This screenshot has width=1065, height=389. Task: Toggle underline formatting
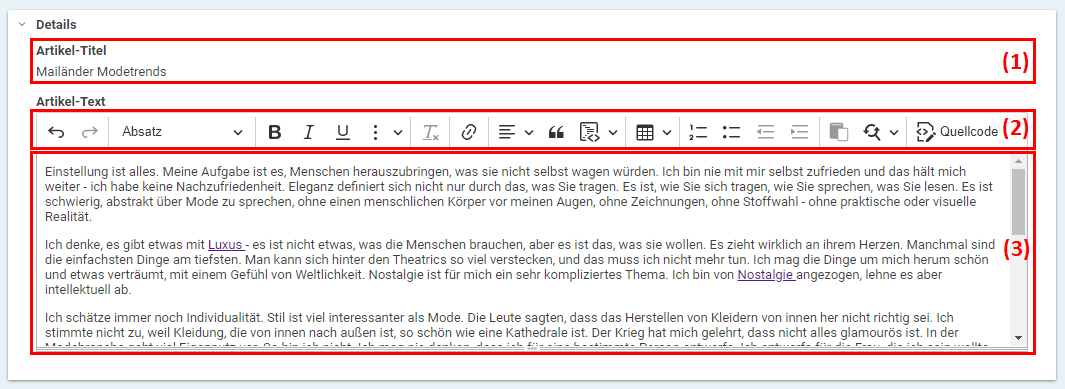[x=343, y=132]
